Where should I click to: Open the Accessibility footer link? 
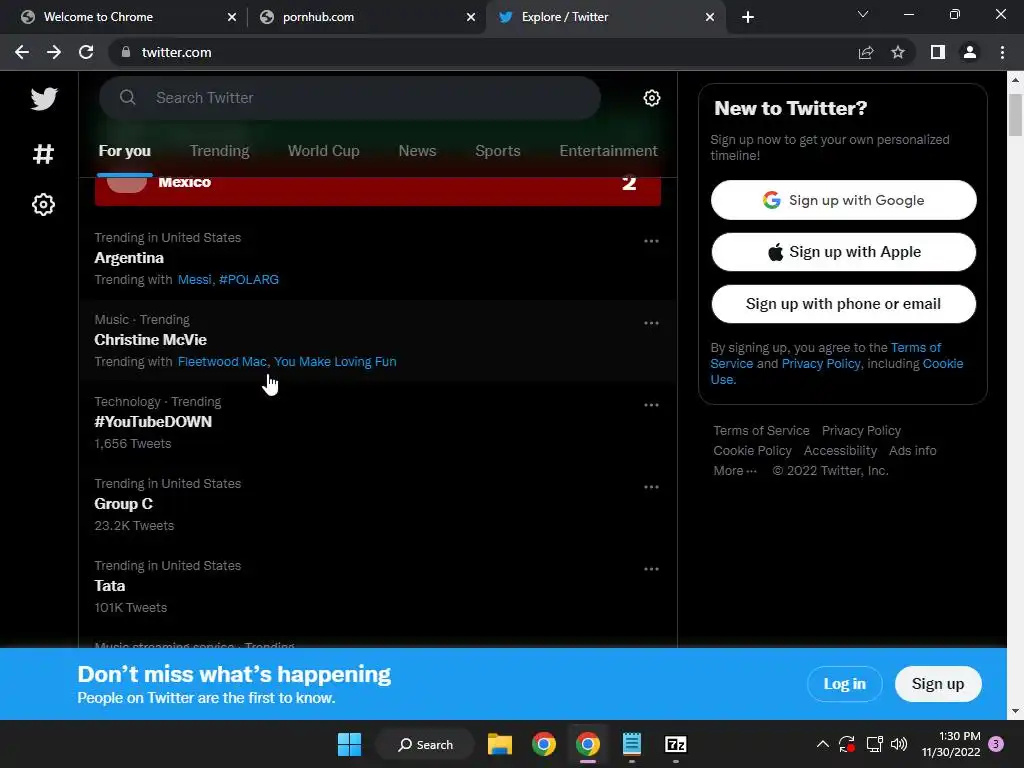(840, 451)
